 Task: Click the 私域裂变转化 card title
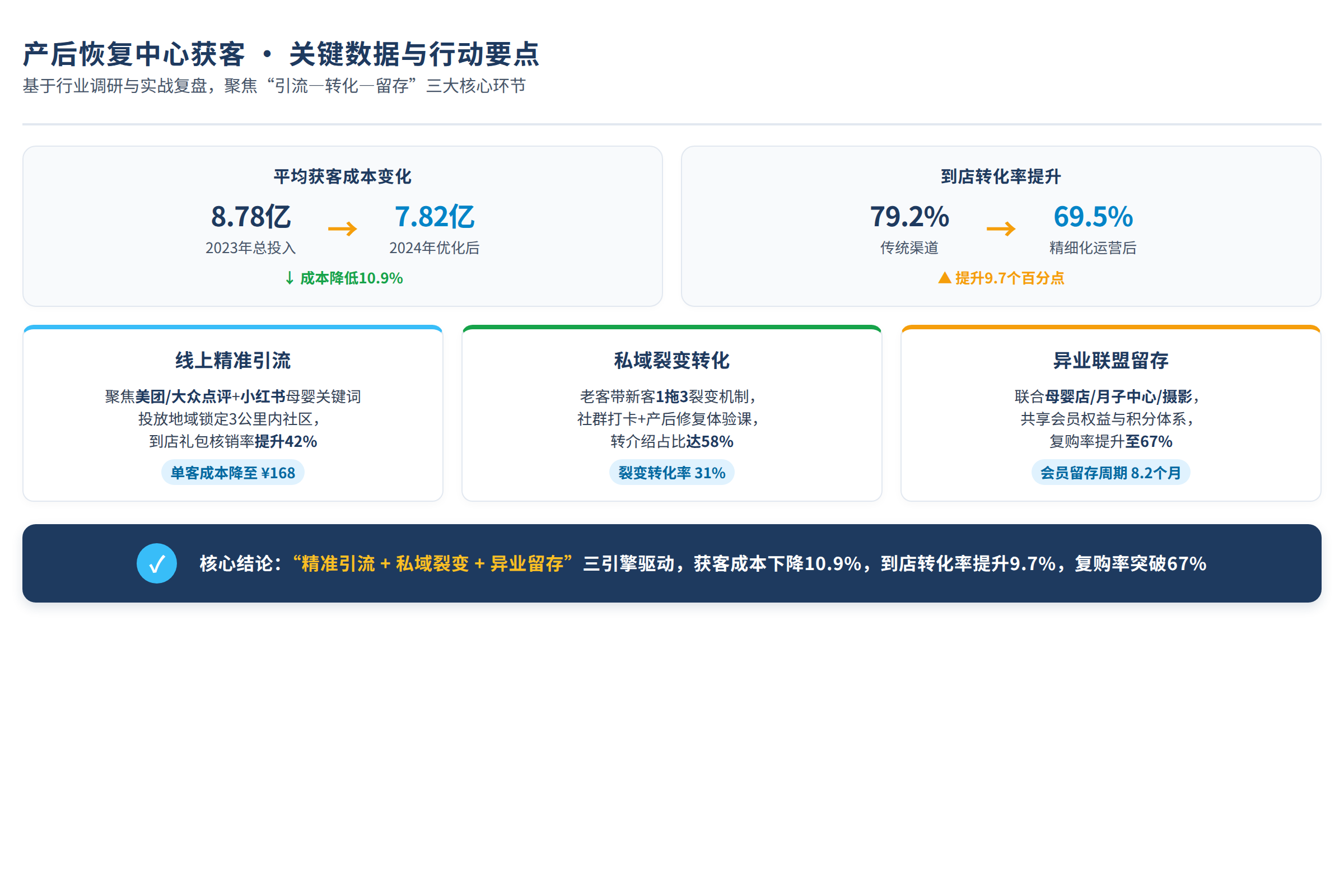tap(672, 361)
